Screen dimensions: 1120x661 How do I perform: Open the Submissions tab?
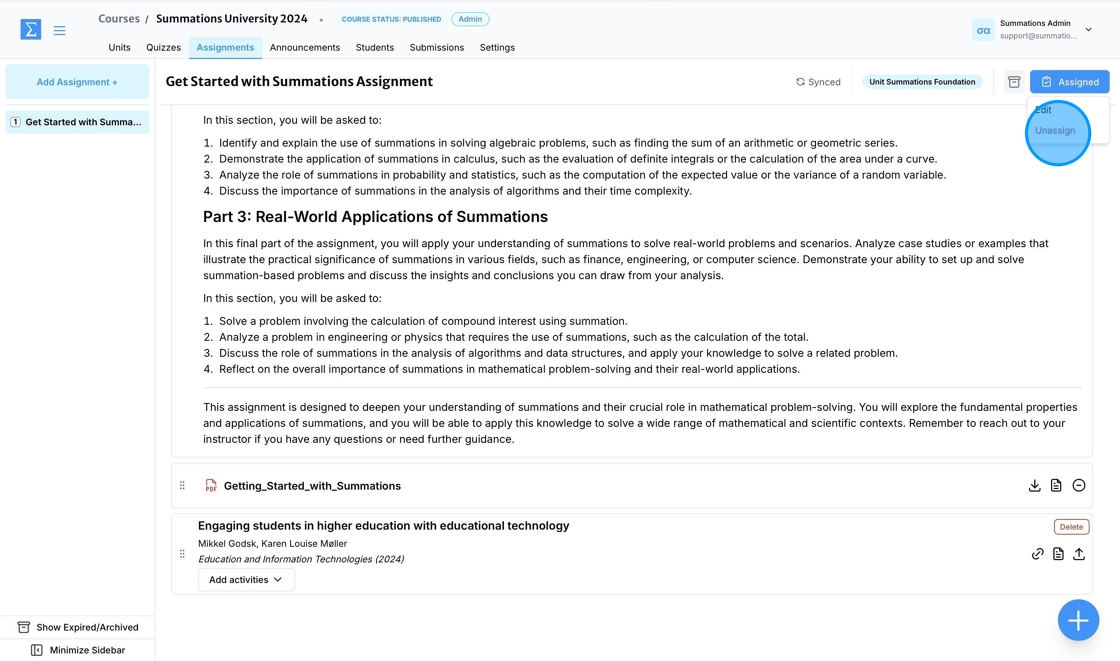[436, 48]
